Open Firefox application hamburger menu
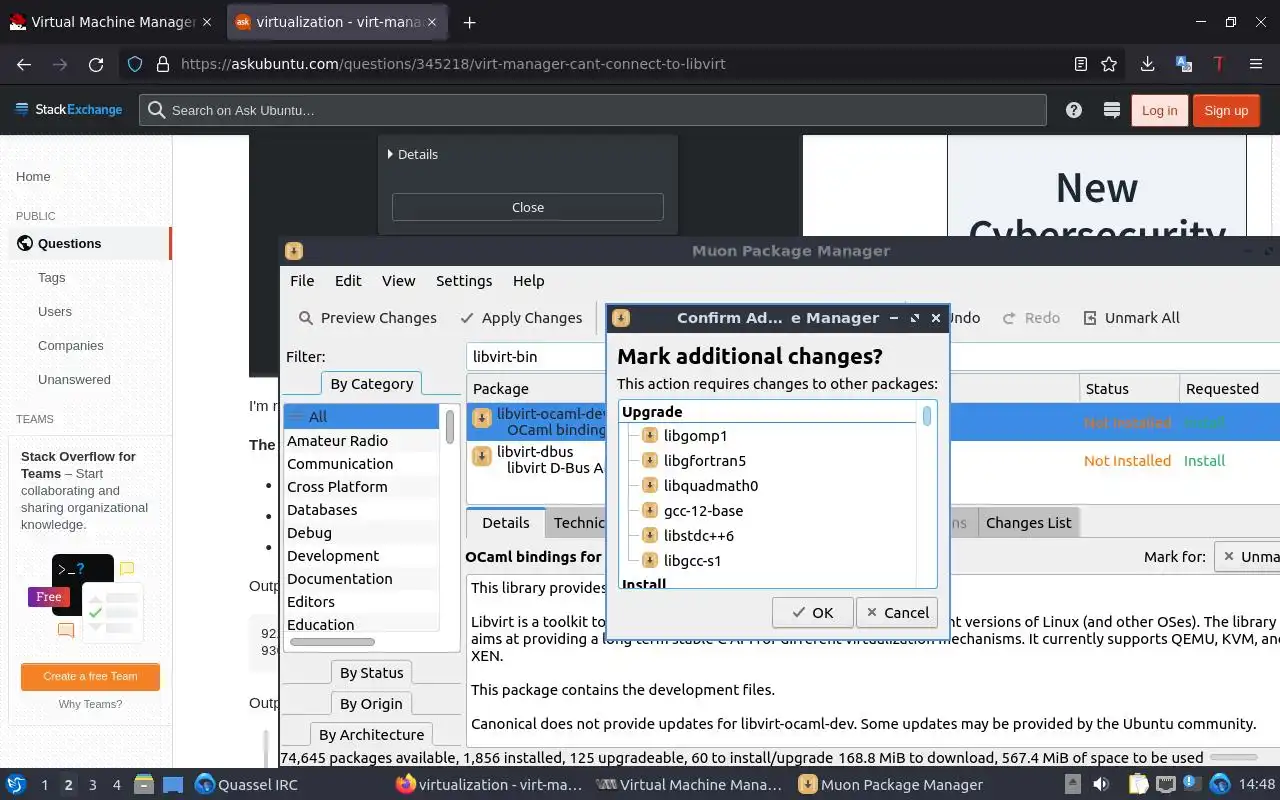 click(1256, 64)
